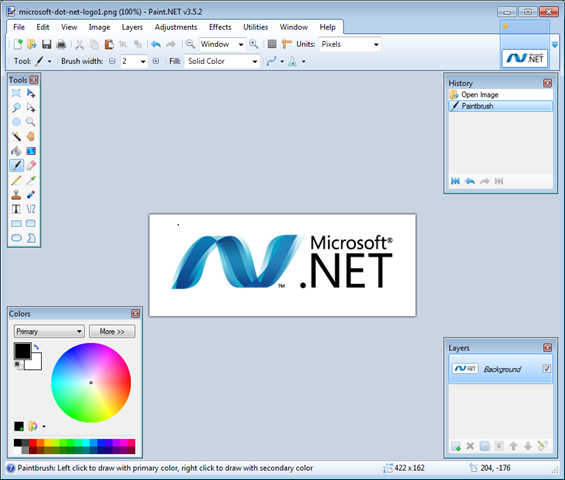Open the File menu
This screenshot has height=480, width=565.
click(x=19, y=27)
